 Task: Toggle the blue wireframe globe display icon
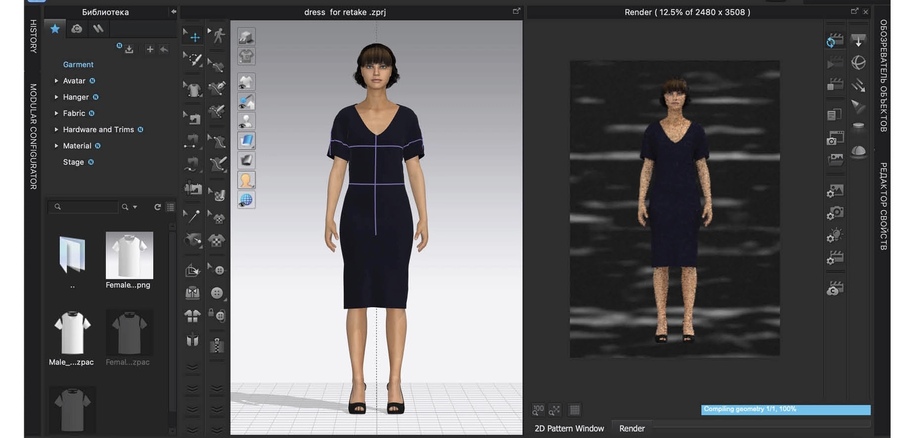(x=246, y=200)
